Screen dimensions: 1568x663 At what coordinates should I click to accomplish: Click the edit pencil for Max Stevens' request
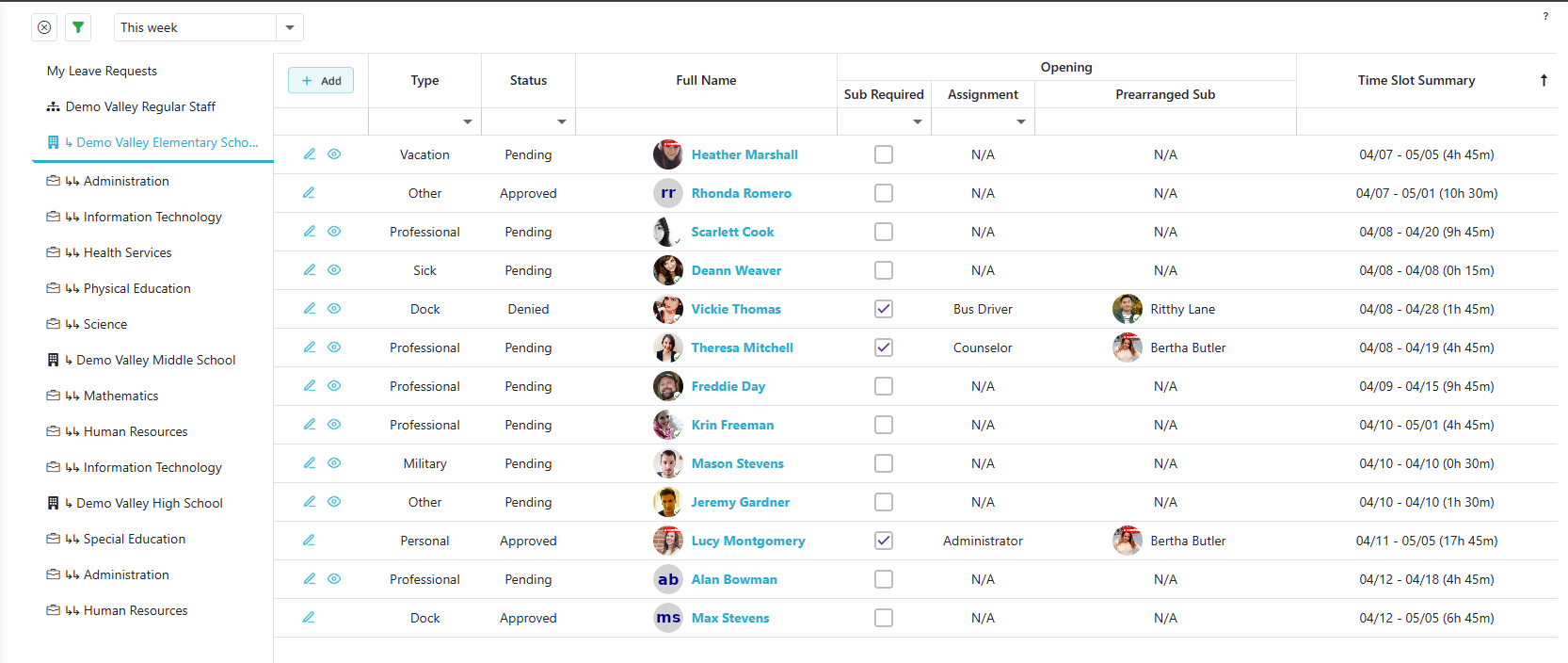pyautogui.click(x=309, y=618)
